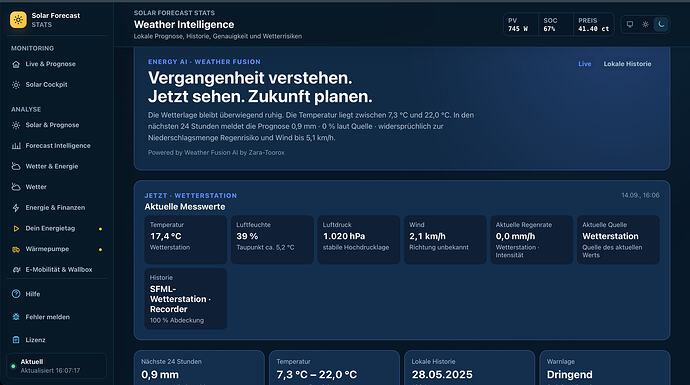Click the Temperatur 17,4 °C card
Viewport: 690px width, 385px height.
(186, 240)
